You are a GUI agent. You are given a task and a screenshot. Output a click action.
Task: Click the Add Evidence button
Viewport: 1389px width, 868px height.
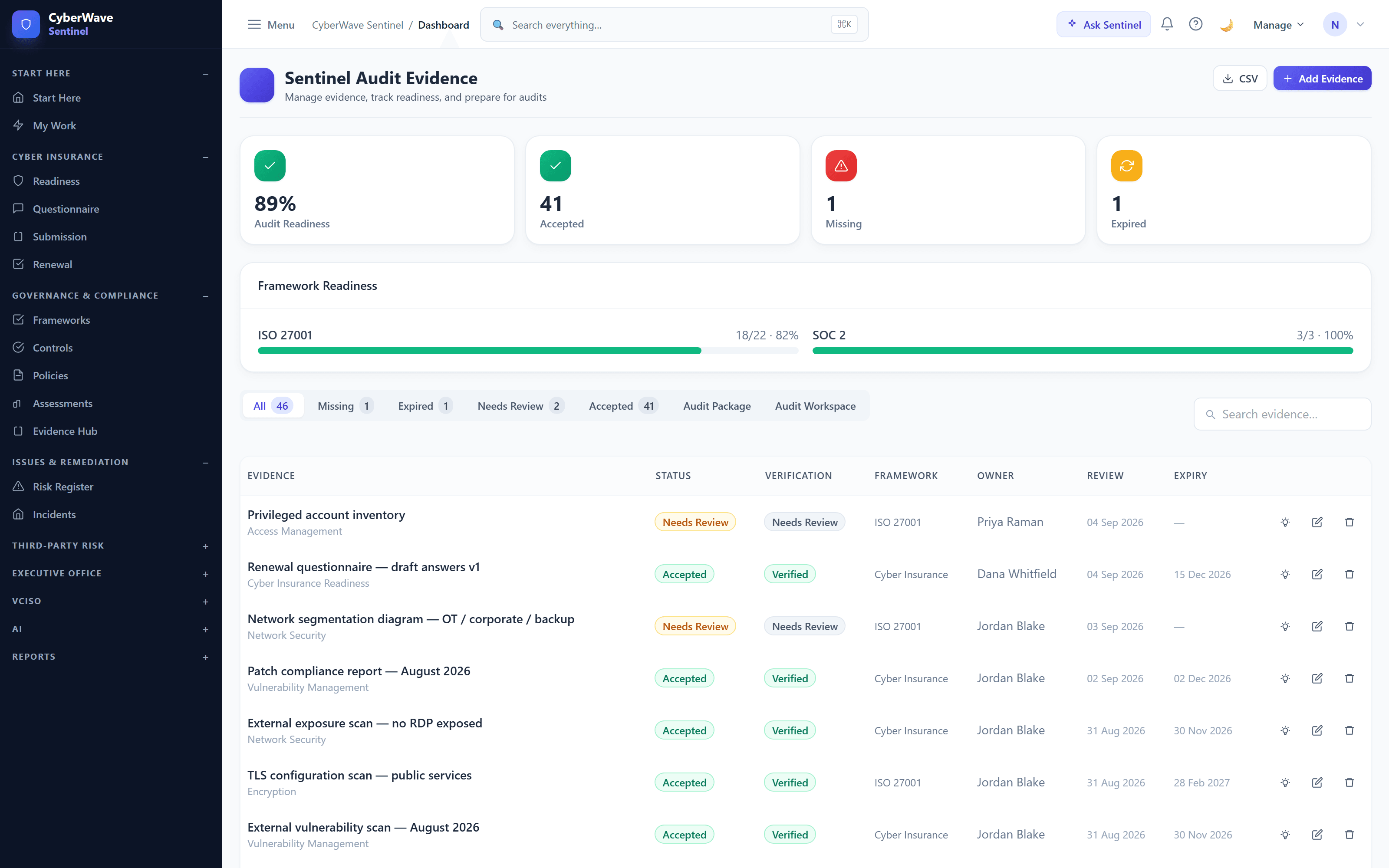click(1322, 79)
